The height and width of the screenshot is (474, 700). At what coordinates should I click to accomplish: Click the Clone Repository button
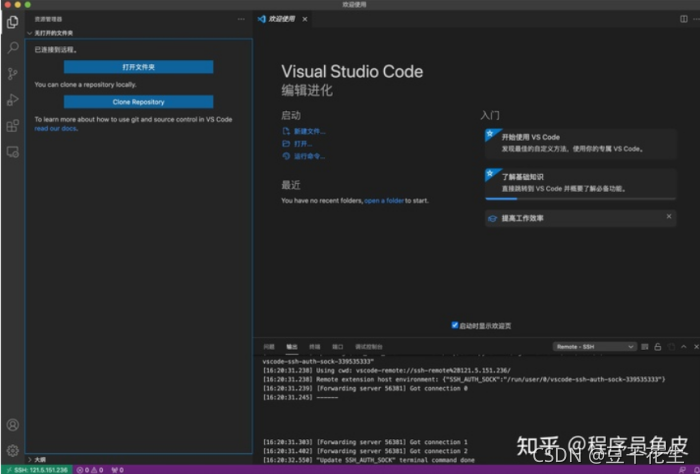pos(138,102)
